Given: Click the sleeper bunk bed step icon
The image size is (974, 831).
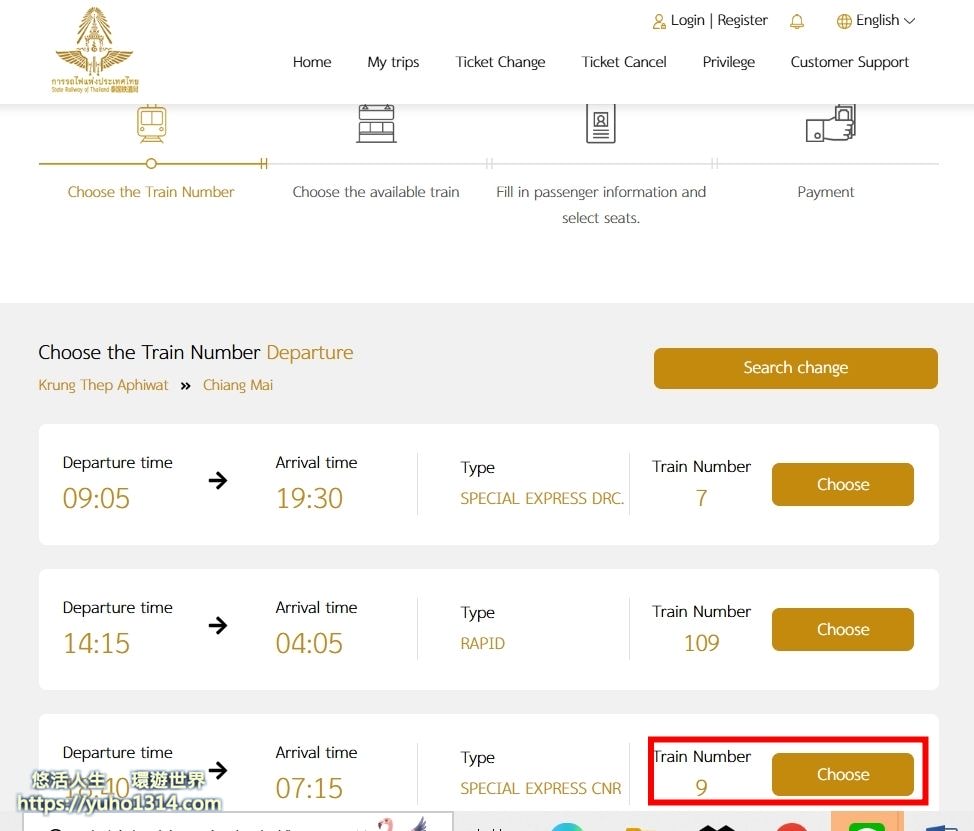Looking at the screenshot, I should pyautogui.click(x=376, y=124).
